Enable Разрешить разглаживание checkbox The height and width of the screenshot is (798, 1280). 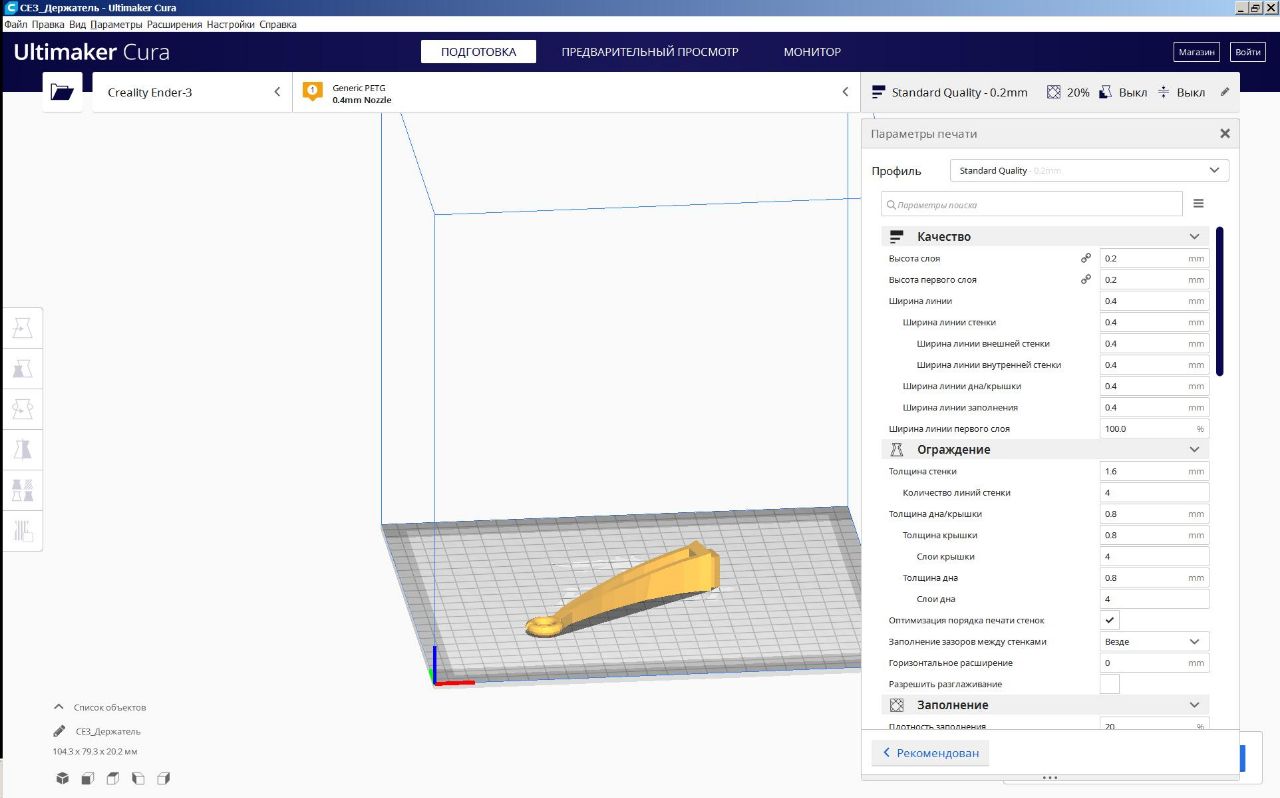click(x=1110, y=684)
